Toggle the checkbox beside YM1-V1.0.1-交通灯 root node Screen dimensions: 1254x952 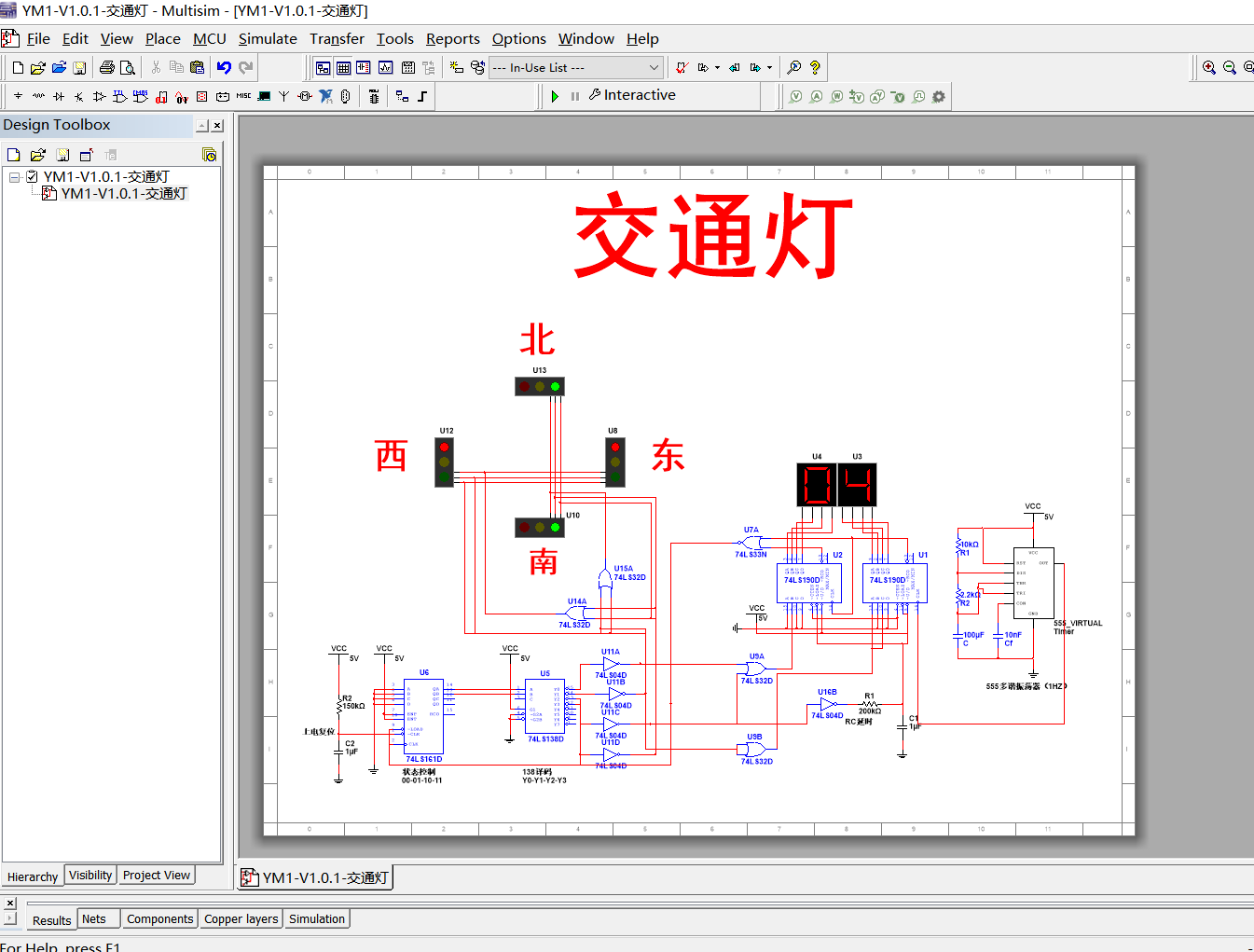pos(31,176)
